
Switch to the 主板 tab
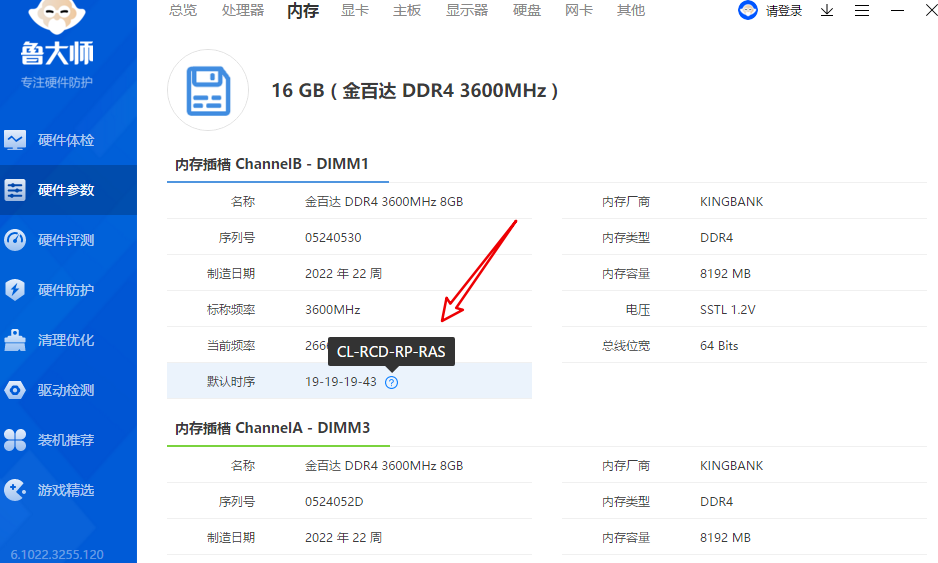click(407, 10)
